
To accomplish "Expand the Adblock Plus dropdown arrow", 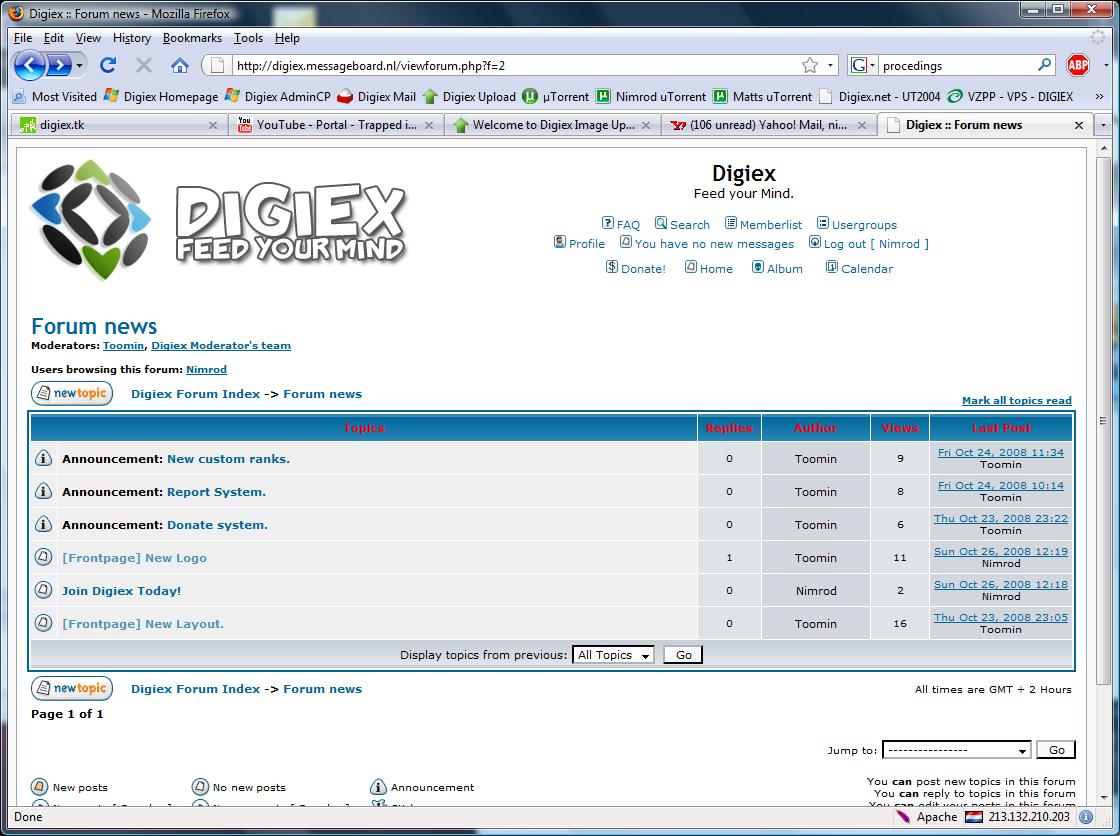I will (1106, 66).
